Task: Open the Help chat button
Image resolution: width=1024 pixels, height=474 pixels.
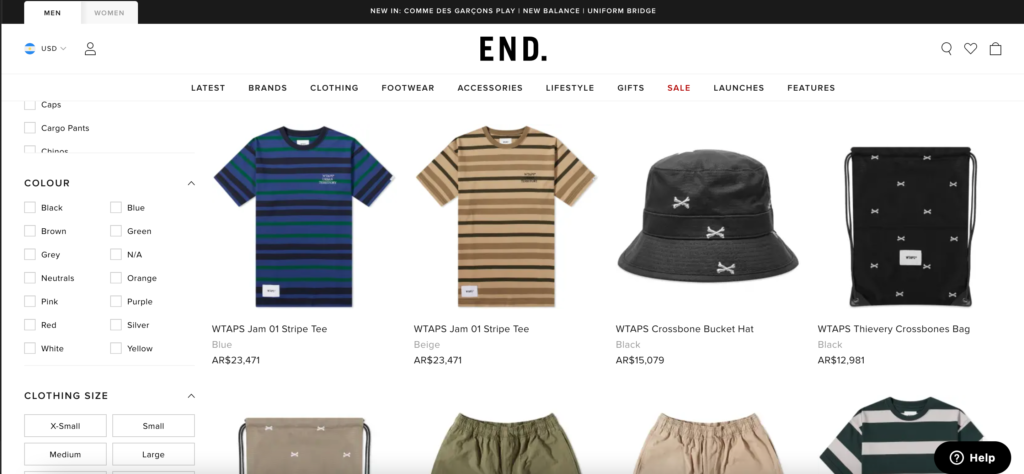Action: tap(972, 458)
